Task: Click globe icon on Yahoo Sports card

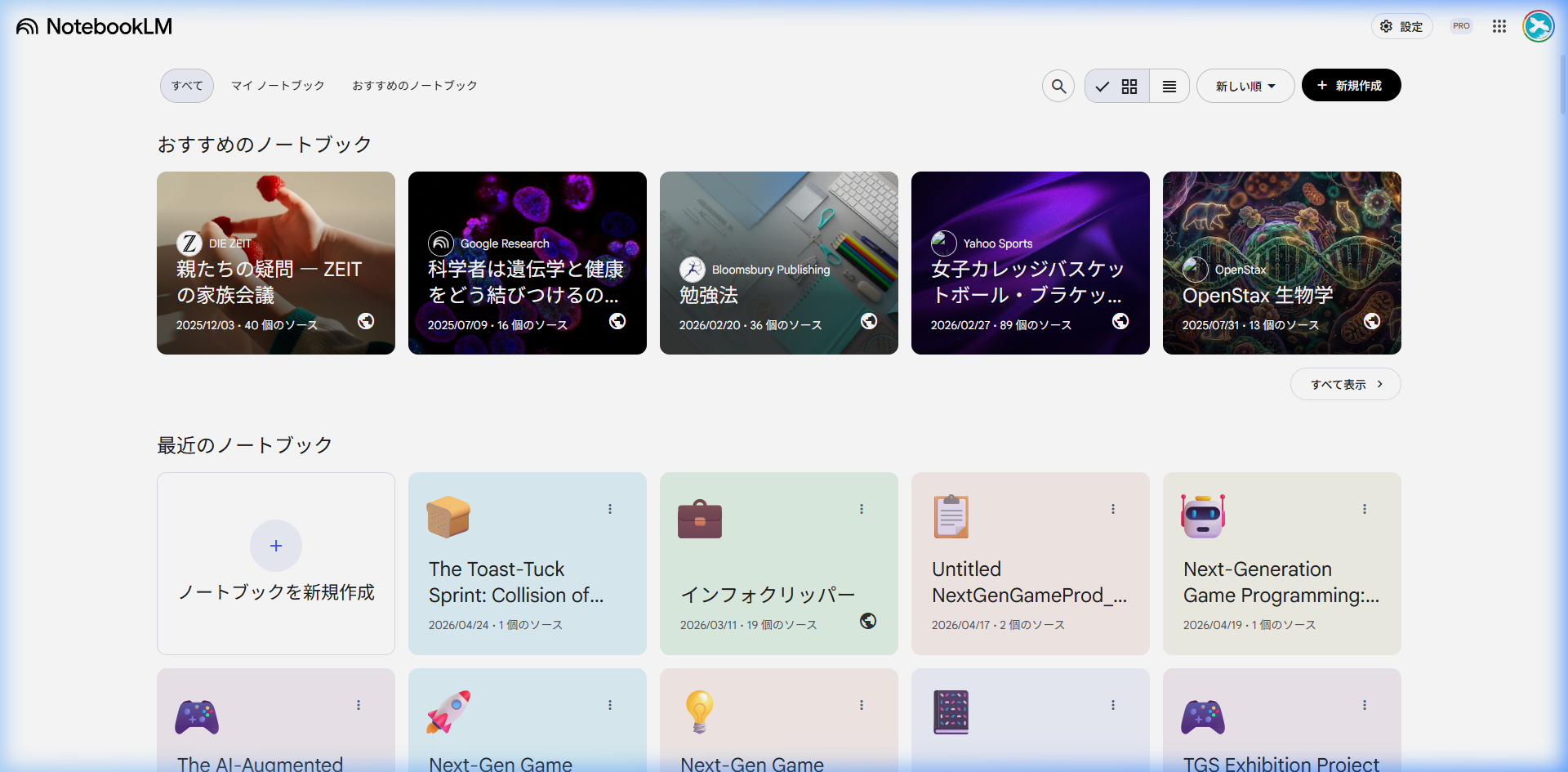Action: click(1120, 321)
